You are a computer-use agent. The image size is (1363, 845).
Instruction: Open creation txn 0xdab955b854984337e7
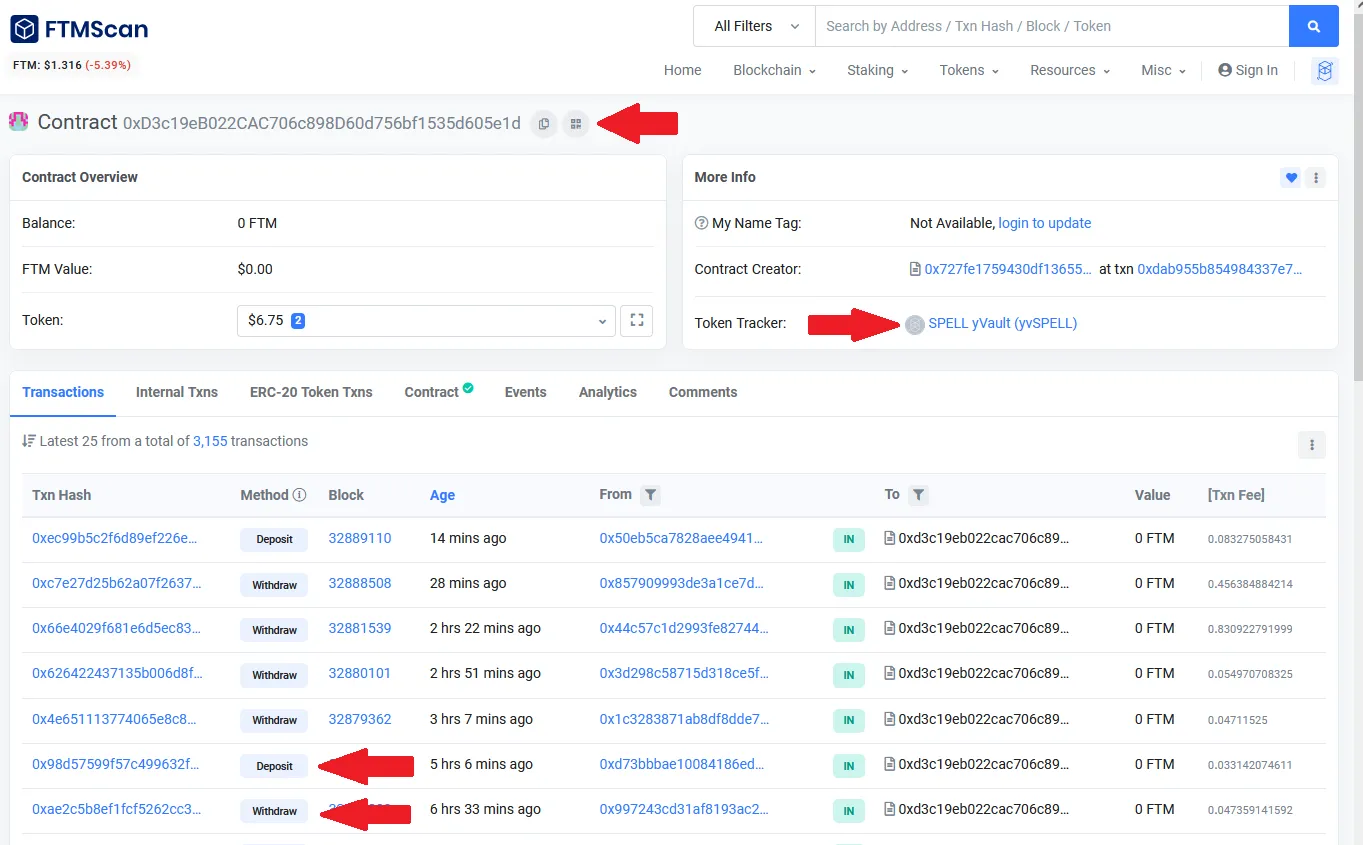point(1220,269)
